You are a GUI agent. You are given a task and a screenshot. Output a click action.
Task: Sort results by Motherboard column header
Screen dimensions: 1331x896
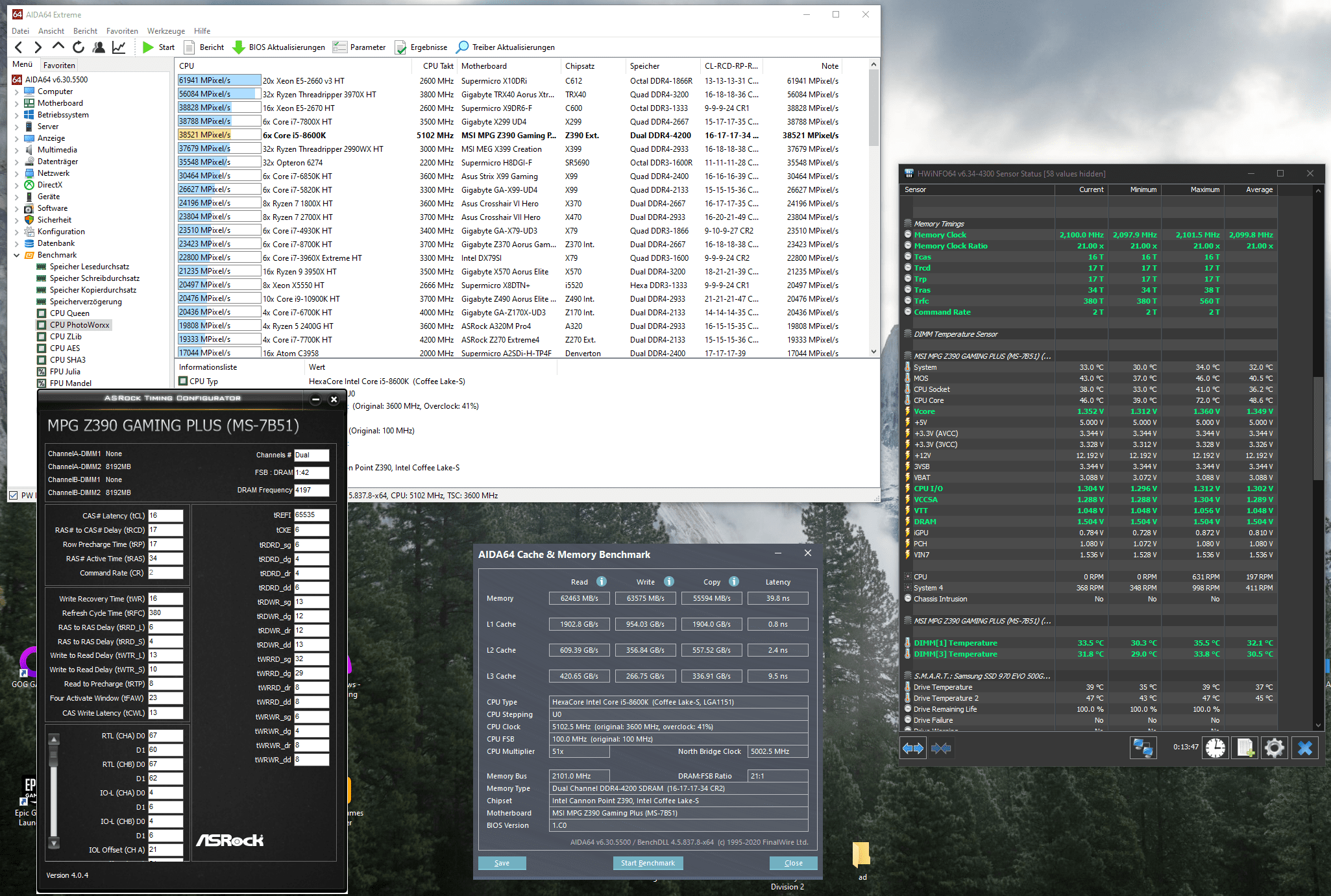click(483, 66)
